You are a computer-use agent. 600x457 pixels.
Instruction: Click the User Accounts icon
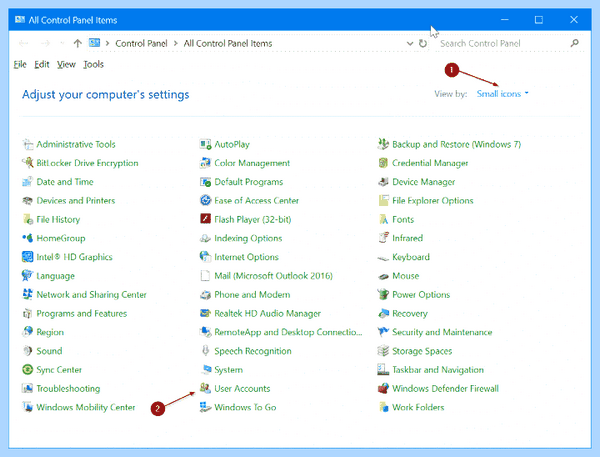[x=205, y=388]
